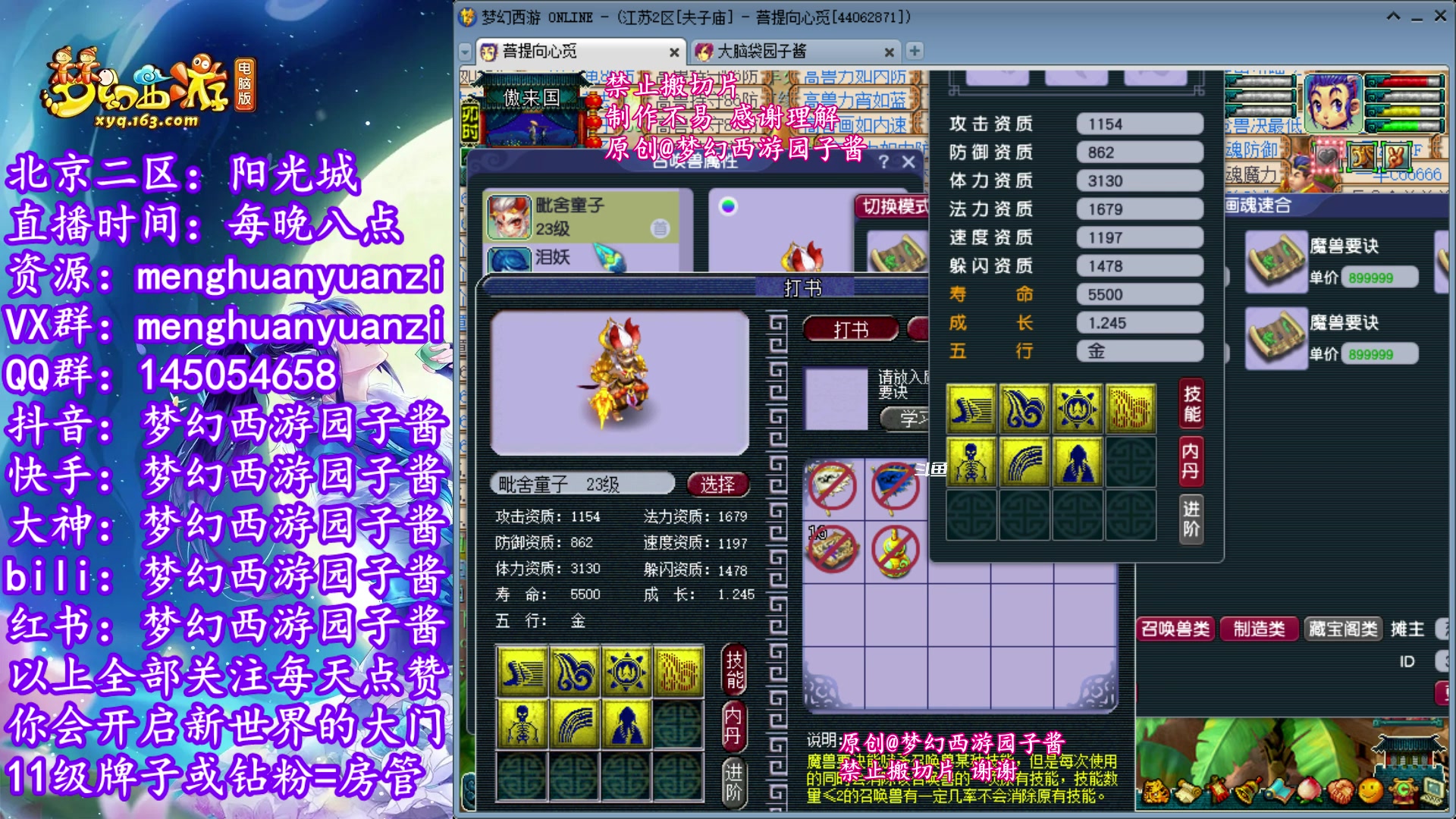Image resolution: width=1456 pixels, height=819 pixels.
Task: Click the 画魂速合 stall title
Action: 1257,206
